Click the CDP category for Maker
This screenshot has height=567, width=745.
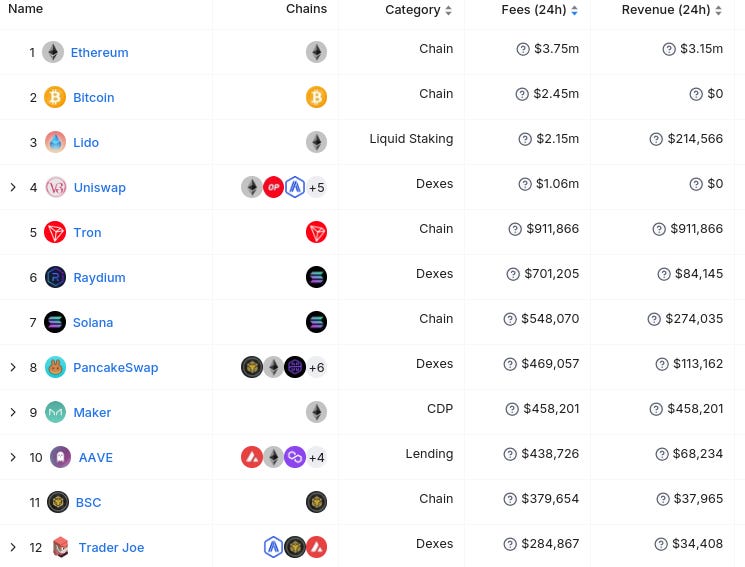click(x=440, y=409)
